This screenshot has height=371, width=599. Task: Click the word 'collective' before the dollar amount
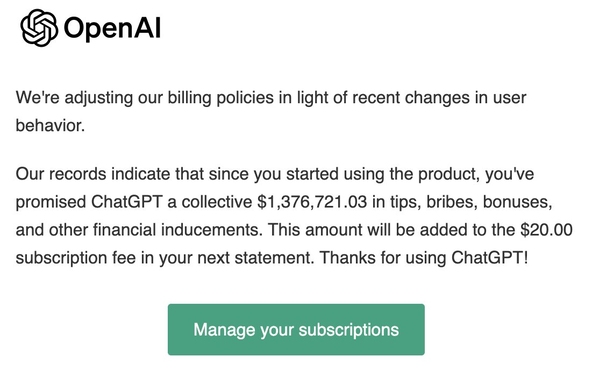pyautogui.click(x=217, y=202)
